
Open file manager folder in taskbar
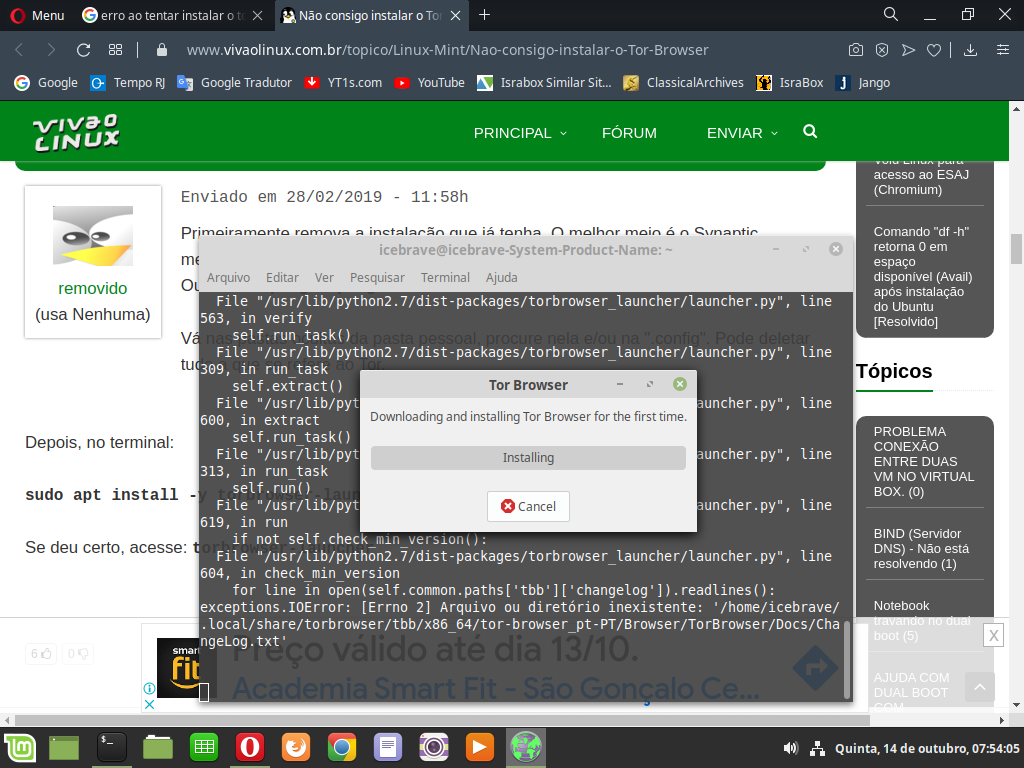click(x=158, y=748)
